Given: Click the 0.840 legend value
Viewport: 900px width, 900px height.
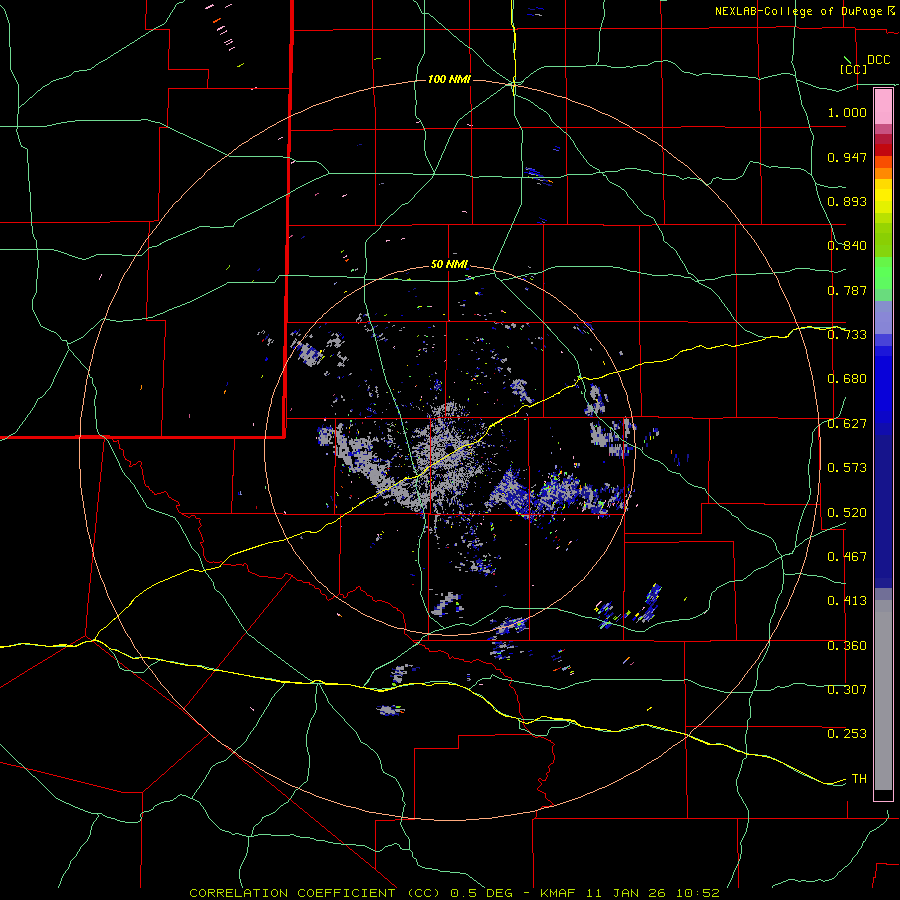Looking at the screenshot, I should (847, 246).
